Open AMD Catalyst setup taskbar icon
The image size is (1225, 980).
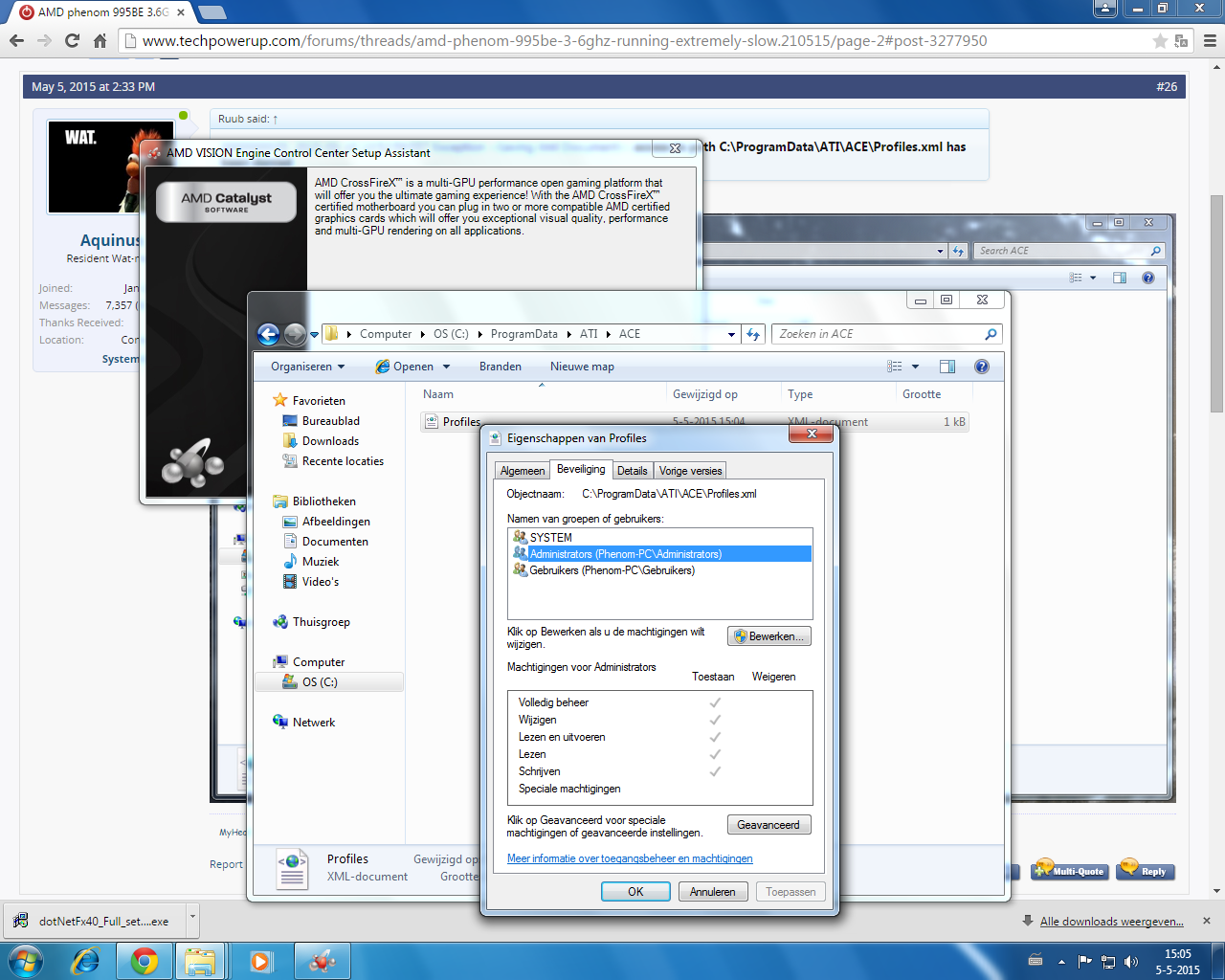point(323,961)
